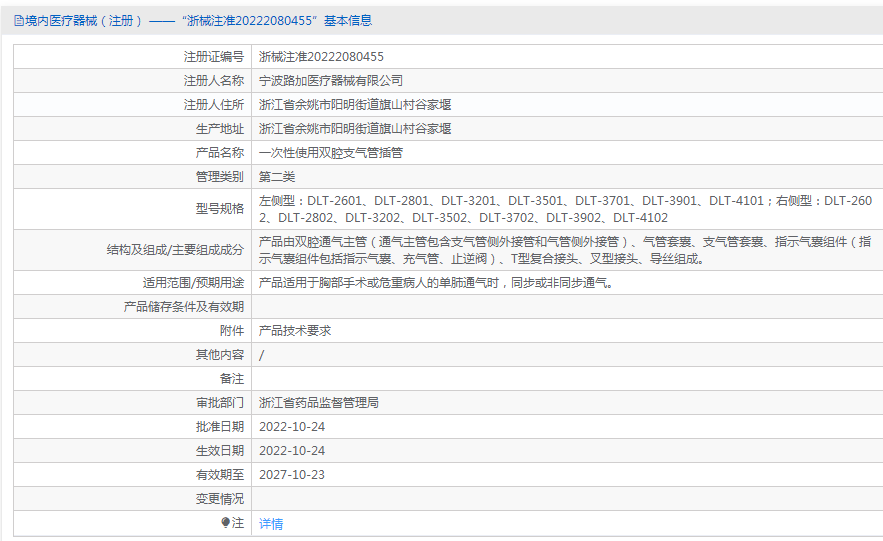The height and width of the screenshot is (541, 883).
Task: Select the date in the 生效日期 row
Action: click(292, 451)
